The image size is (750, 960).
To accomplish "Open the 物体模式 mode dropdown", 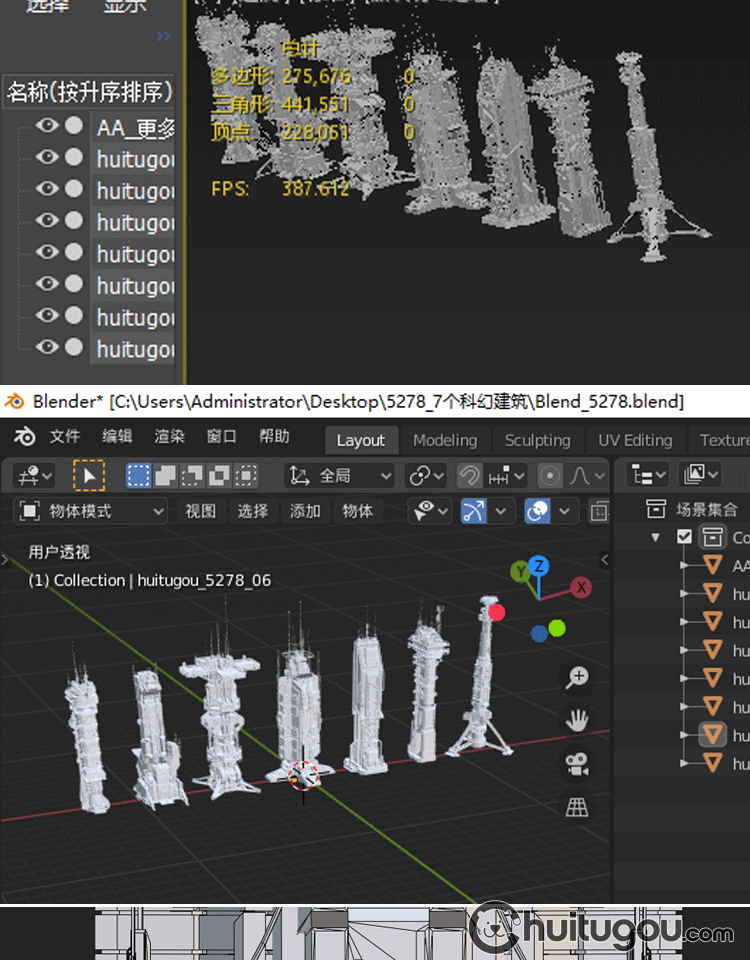I will click(92, 511).
